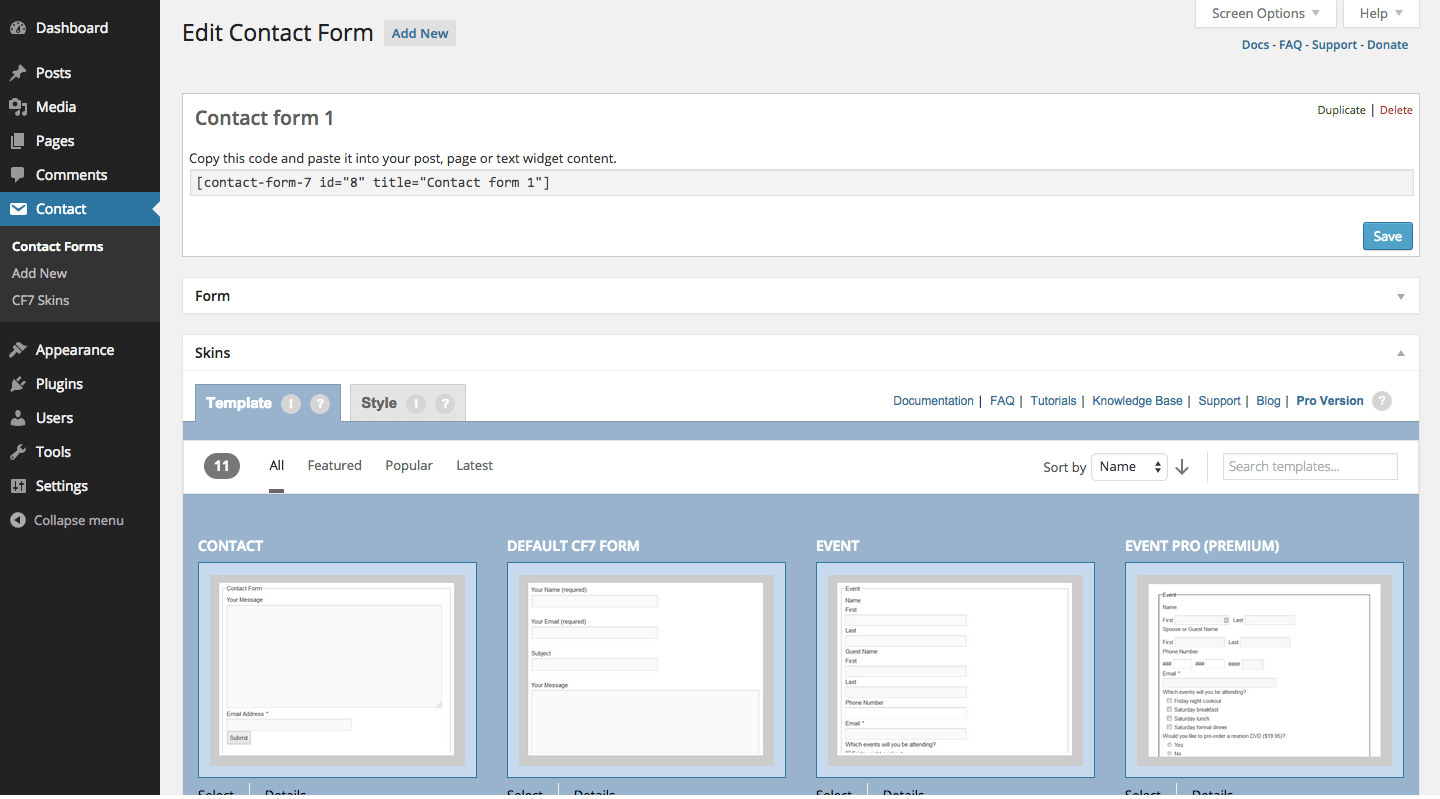Image resolution: width=1440 pixels, height=799 pixels.
Task: Click the blue Save button
Action: click(x=1387, y=236)
